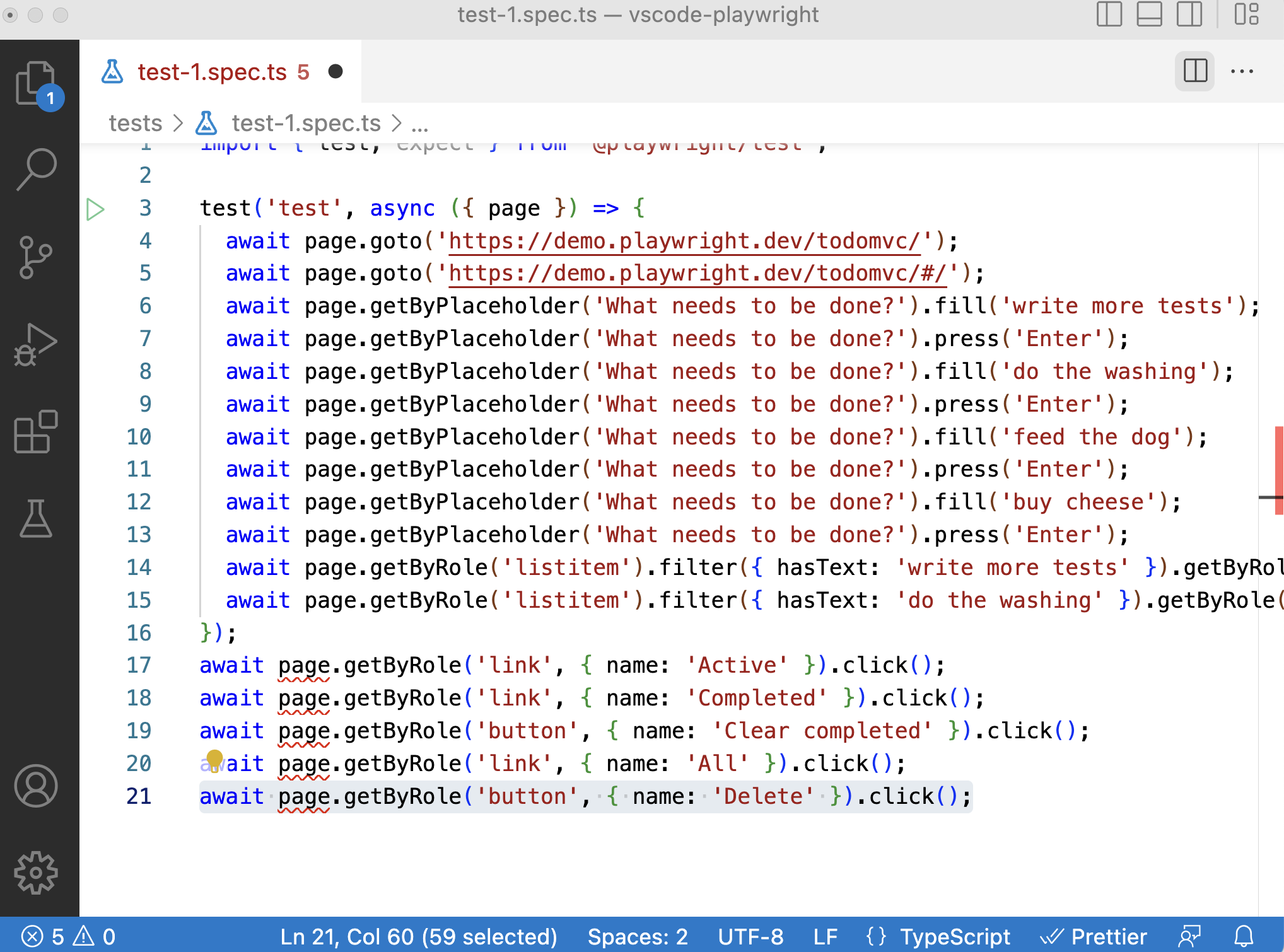Image resolution: width=1284 pixels, height=952 pixels.
Task: Click the Ln 21, Col 60 cursor position
Action: coord(419,936)
